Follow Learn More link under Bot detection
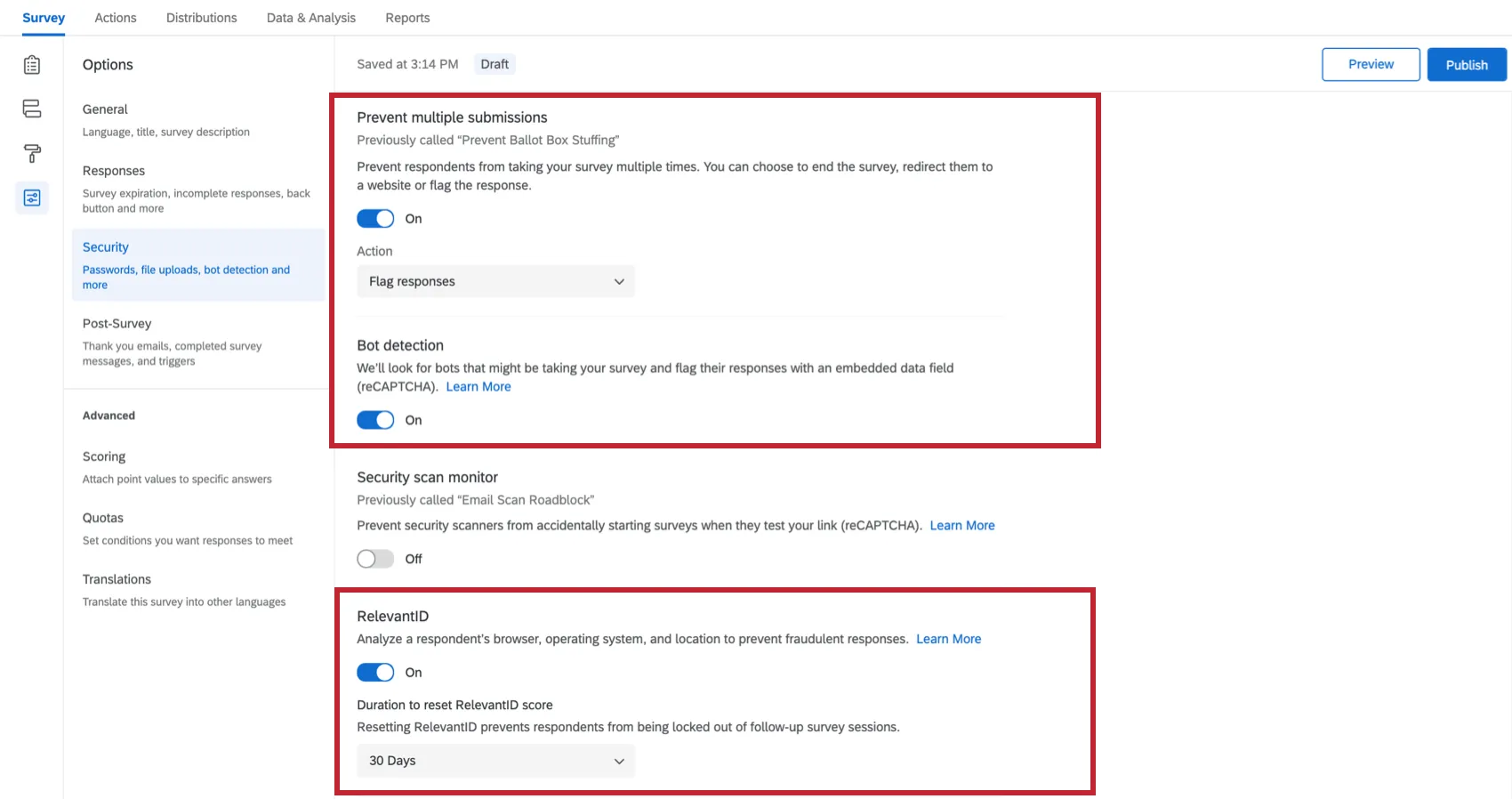This screenshot has height=799, width=1512. point(479,387)
